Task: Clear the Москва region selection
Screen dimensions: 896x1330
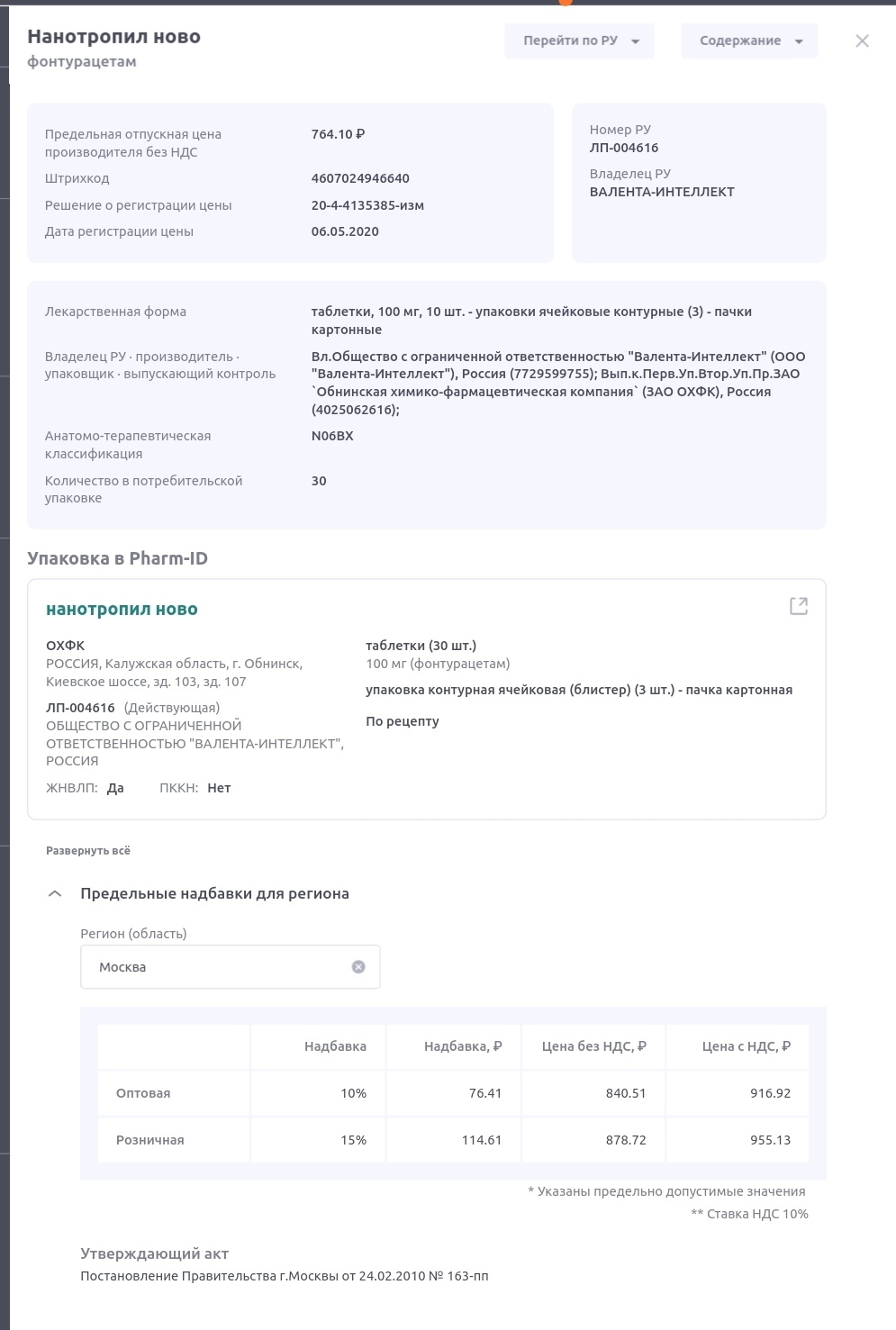Action: pyautogui.click(x=358, y=966)
